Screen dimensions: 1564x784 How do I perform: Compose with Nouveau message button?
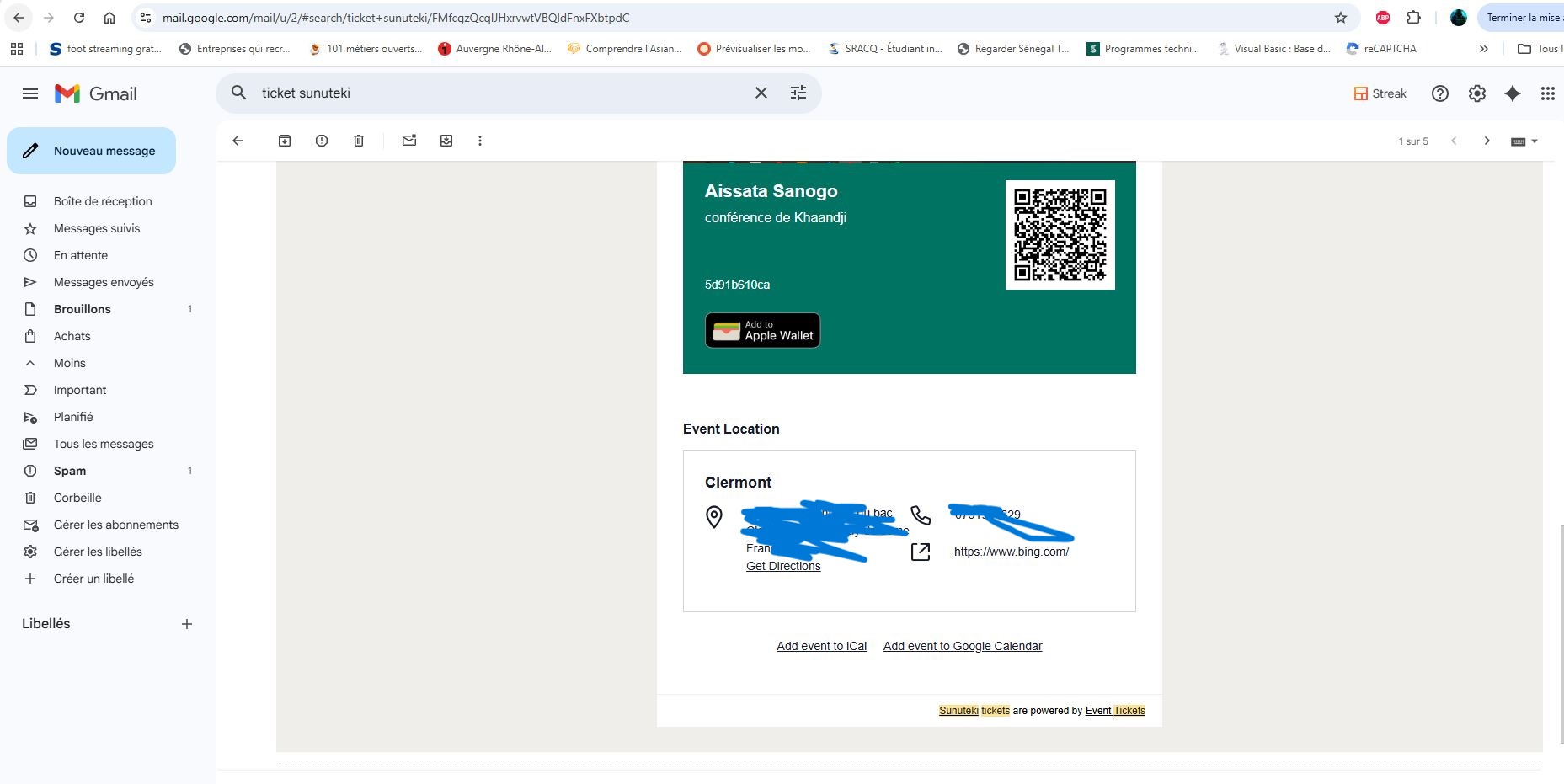coord(92,151)
